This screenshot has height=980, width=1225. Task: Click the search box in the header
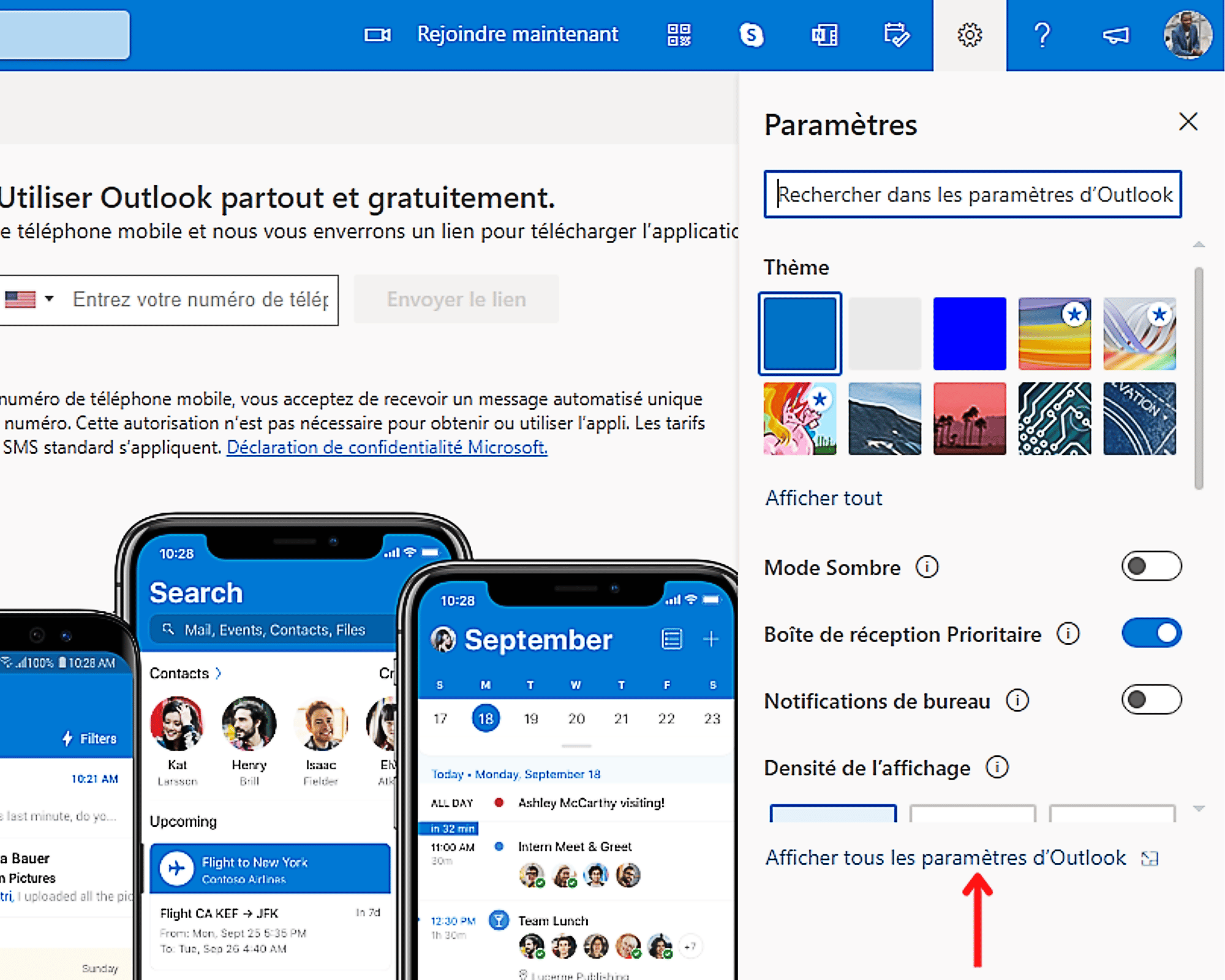(64, 35)
